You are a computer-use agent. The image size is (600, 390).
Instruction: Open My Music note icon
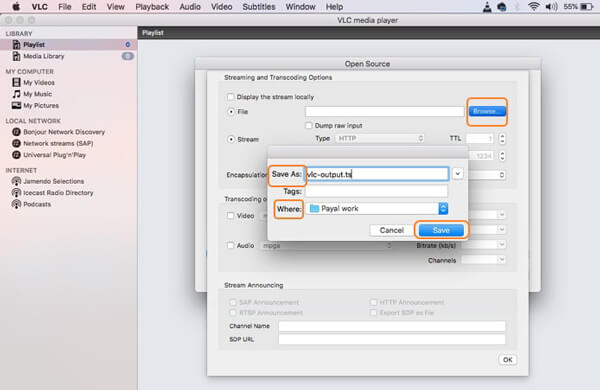click(x=16, y=94)
